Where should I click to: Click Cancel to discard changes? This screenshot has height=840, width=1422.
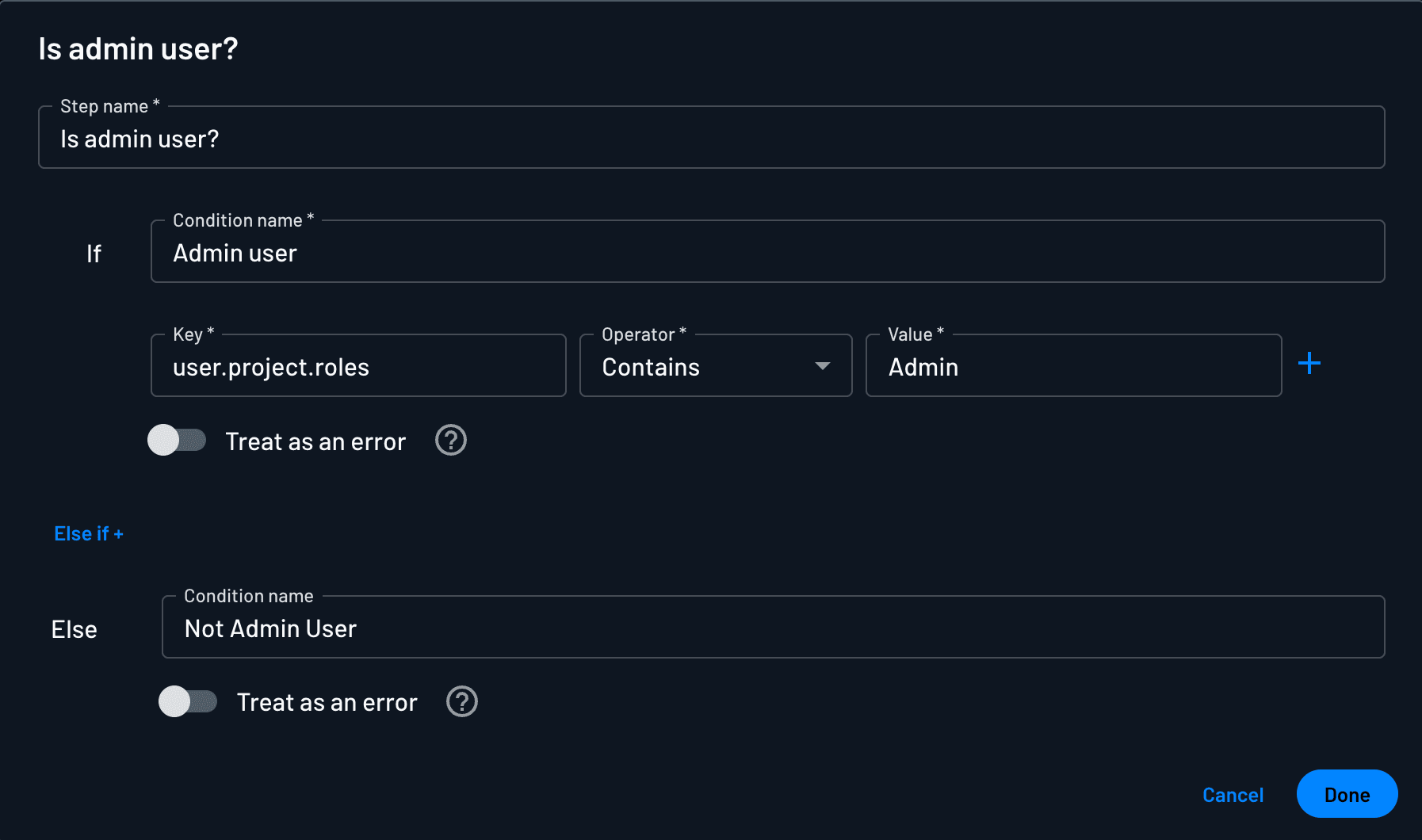(1233, 794)
